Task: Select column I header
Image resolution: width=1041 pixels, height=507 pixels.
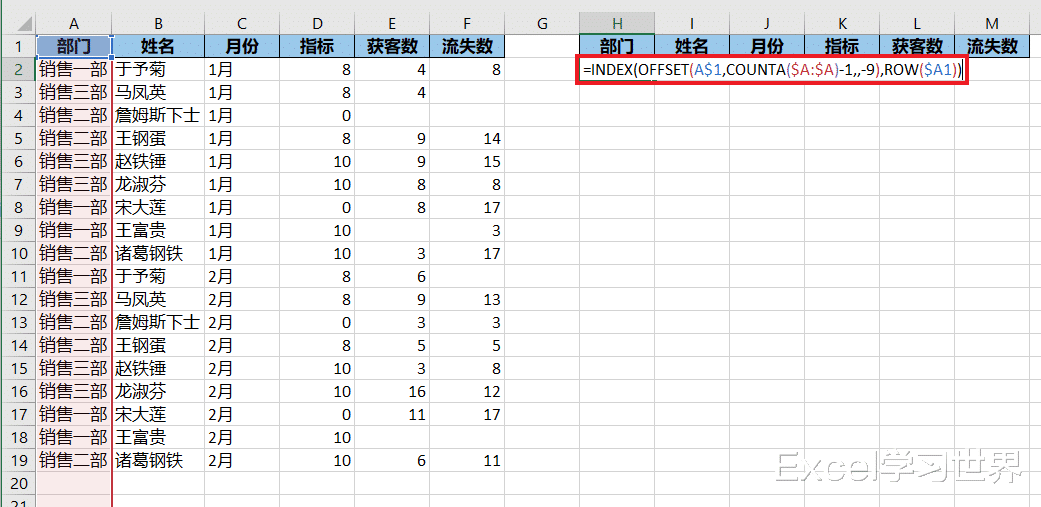Action: (x=692, y=24)
